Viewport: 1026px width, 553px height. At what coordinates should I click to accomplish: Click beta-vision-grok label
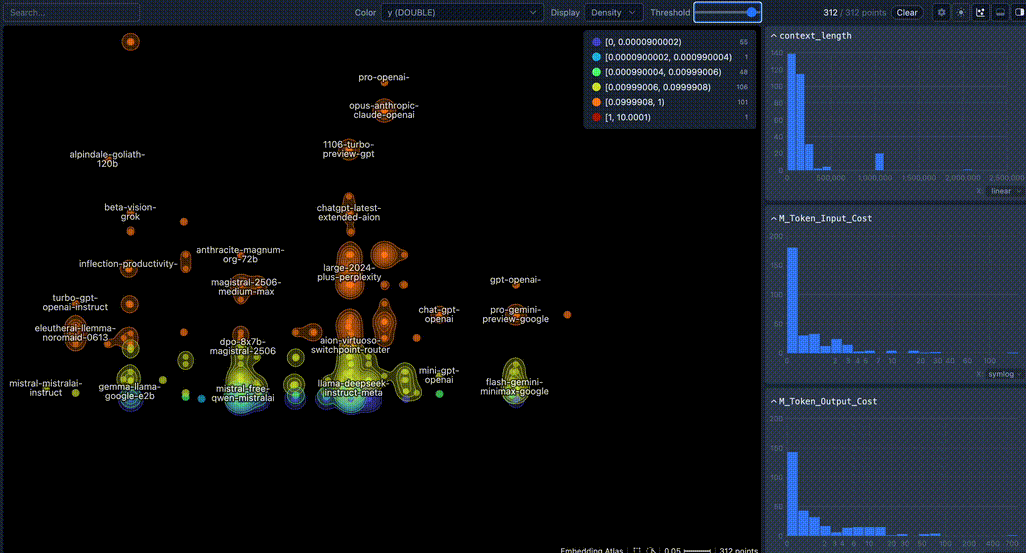130,212
